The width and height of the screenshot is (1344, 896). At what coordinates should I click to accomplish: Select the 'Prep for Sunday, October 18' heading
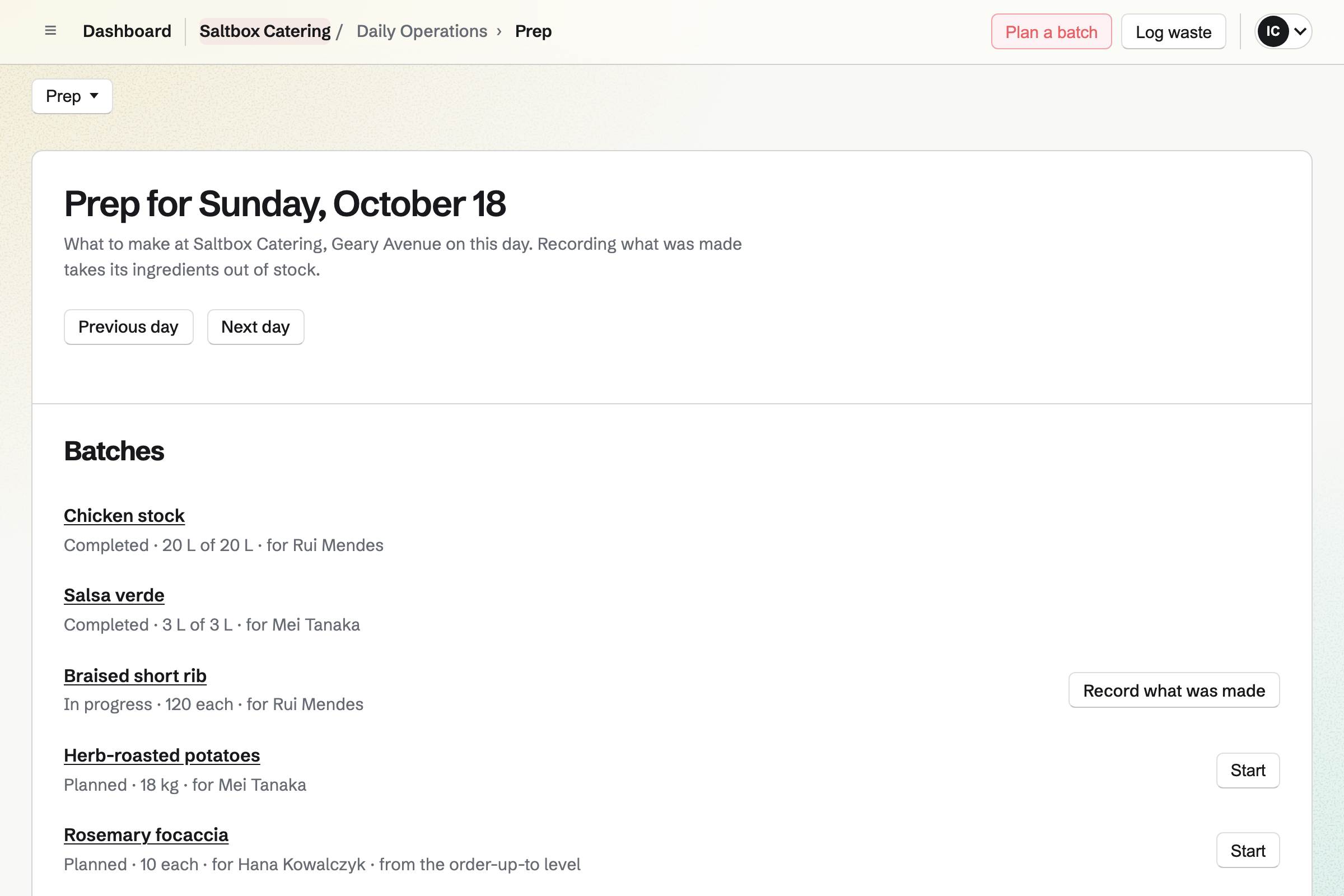pyautogui.click(x=284, y=203)
